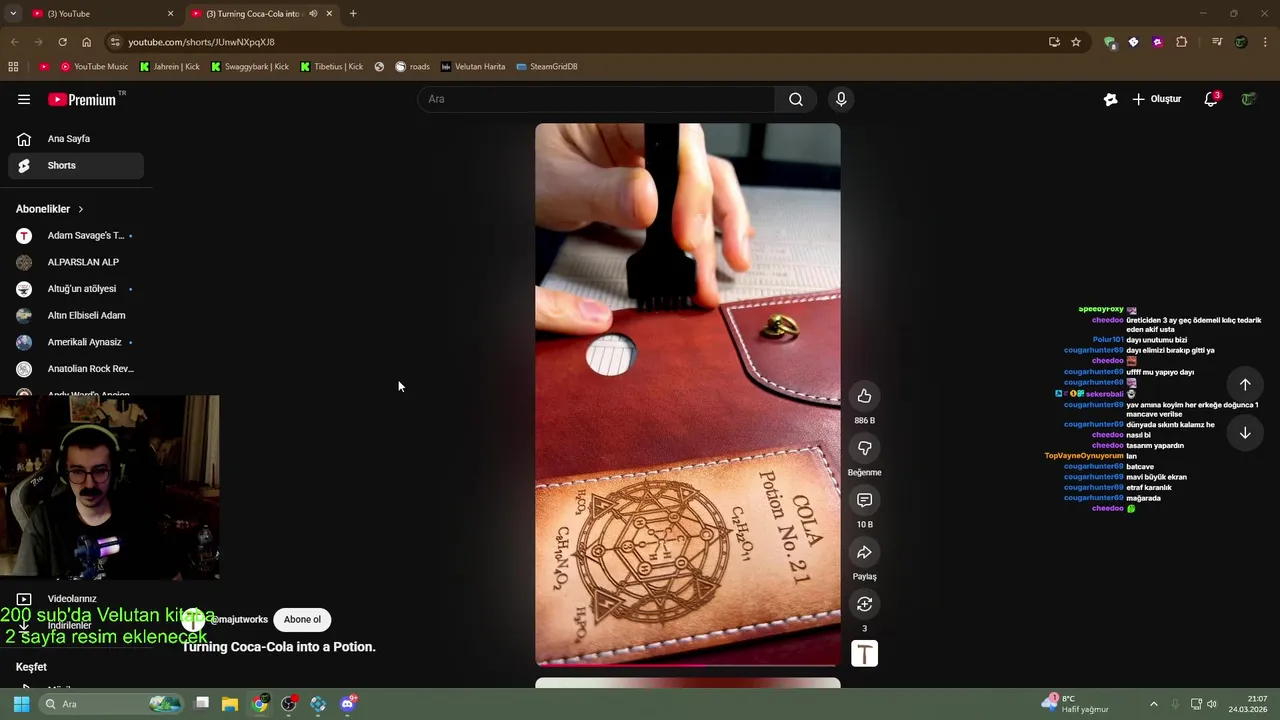Open Anatolian Rock Rev... subscription
This screenshot has width=1280, height=720.
(x=76, y=369)
